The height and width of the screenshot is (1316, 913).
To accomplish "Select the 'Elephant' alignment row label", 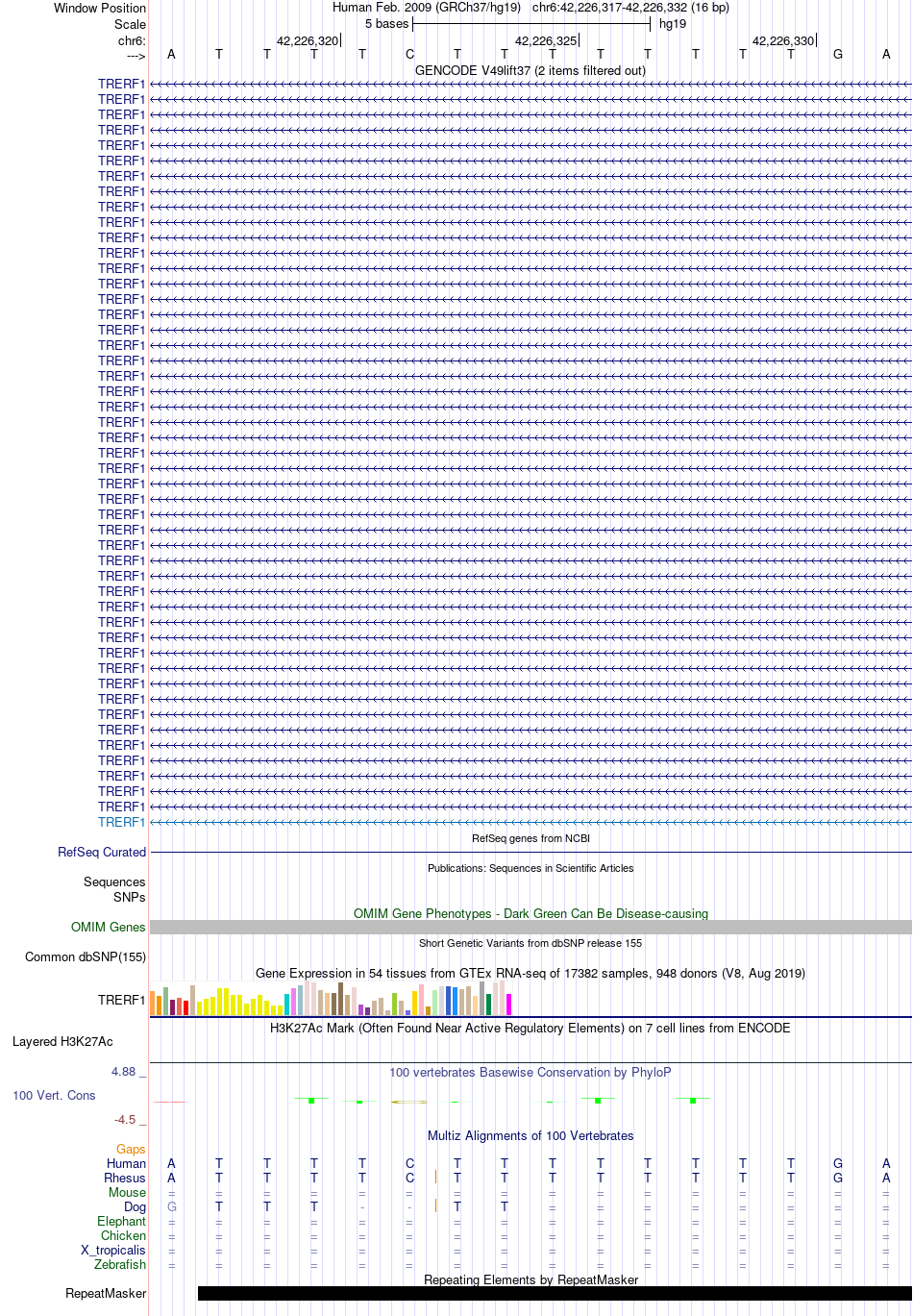I will 121,1221.
